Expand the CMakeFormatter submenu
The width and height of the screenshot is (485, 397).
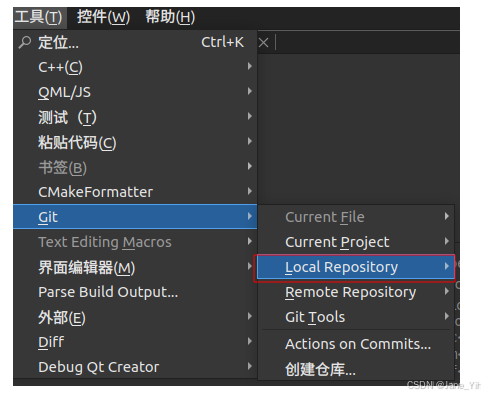(135, 192)
